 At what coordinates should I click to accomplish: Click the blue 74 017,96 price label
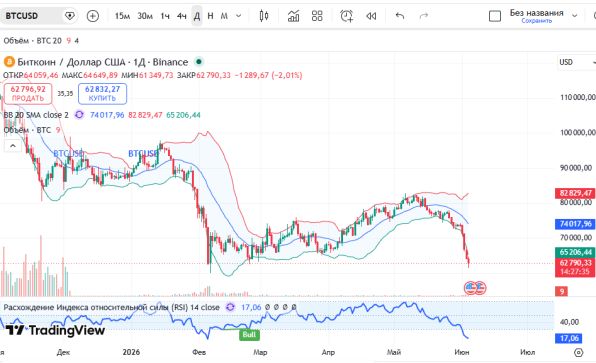coord(575,224)
